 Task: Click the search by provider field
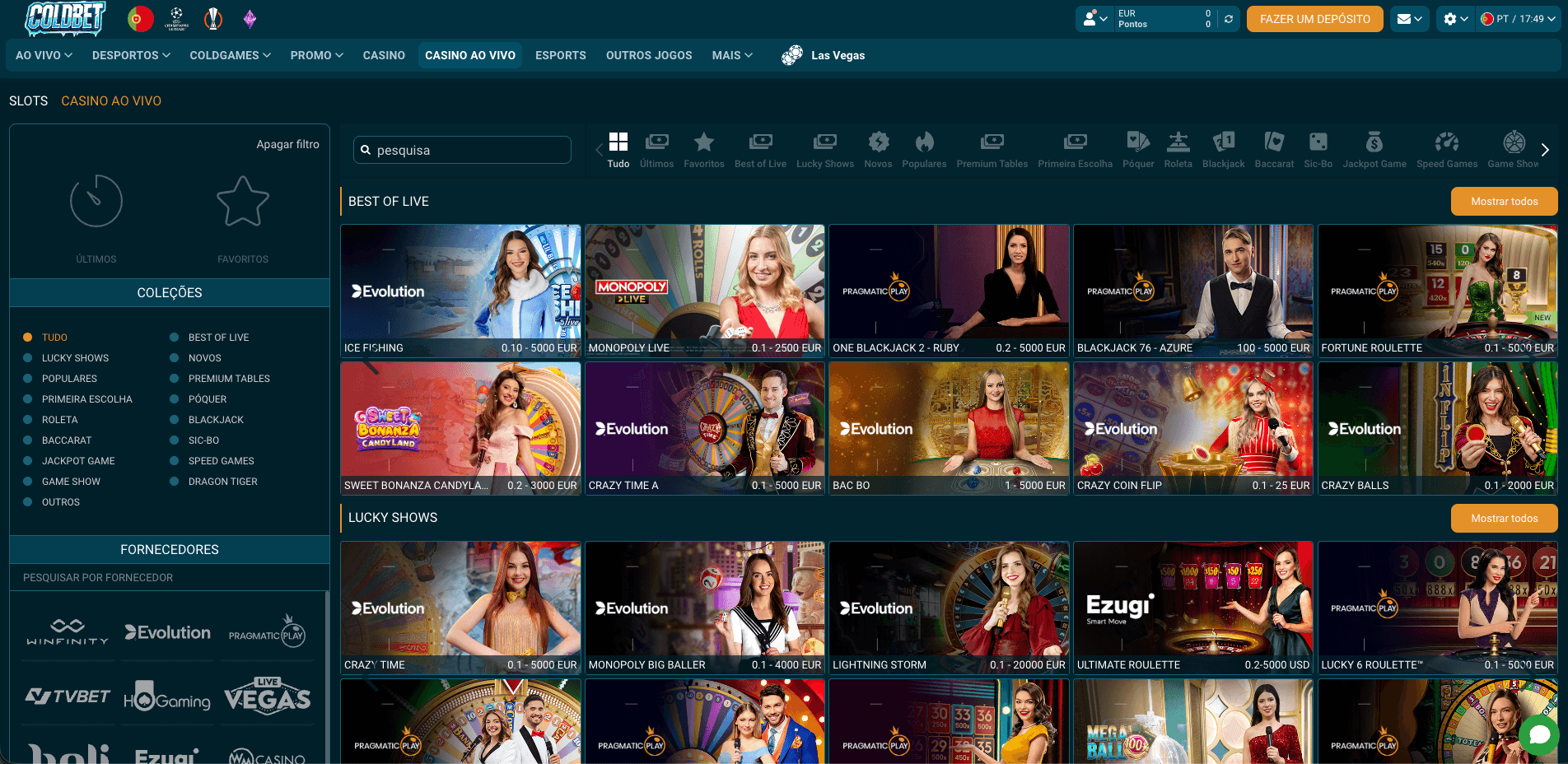170,577
